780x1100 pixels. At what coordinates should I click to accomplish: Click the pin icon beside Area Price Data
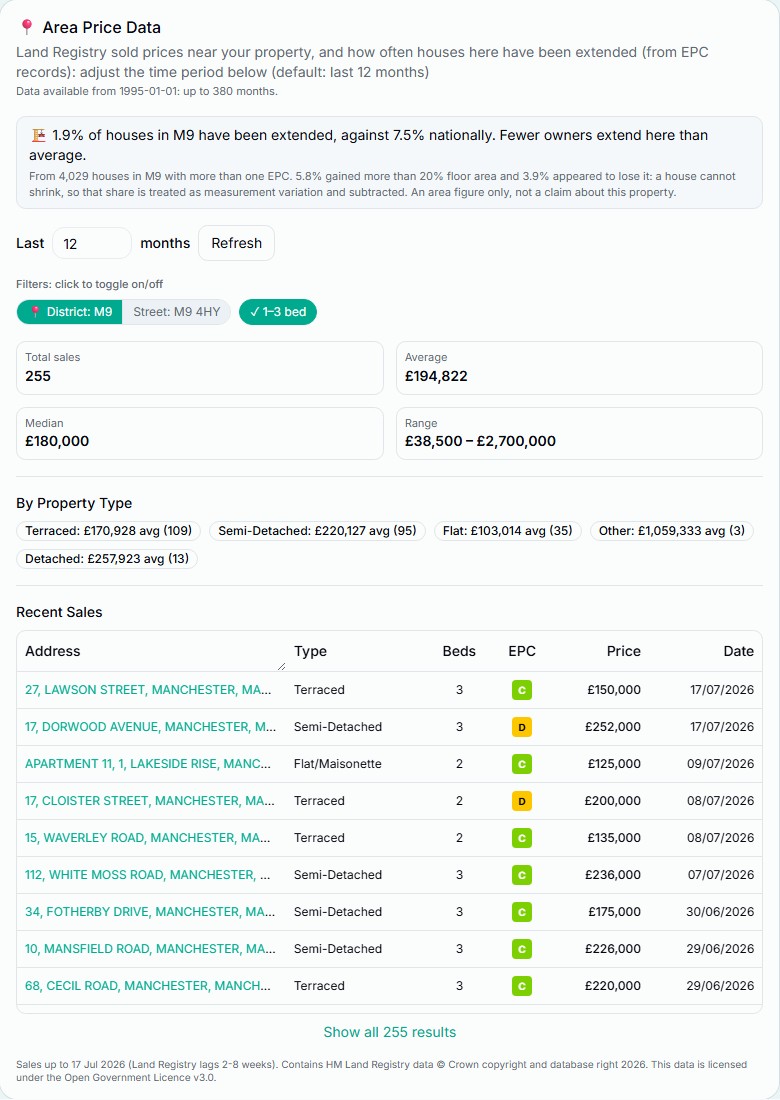(27, 27)
